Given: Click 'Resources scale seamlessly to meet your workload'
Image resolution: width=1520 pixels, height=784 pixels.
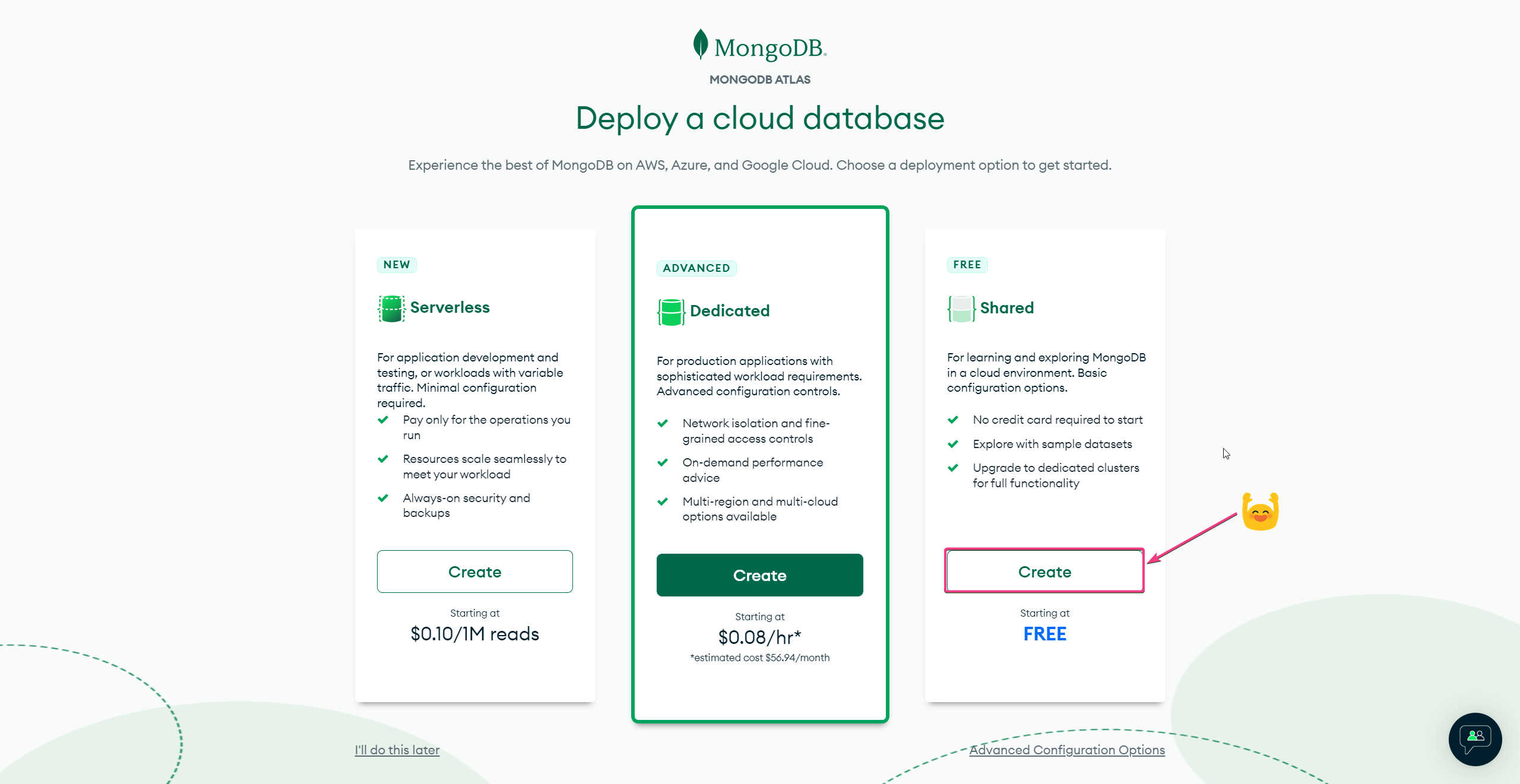Looking at the screenshot, I should (485, 466).
